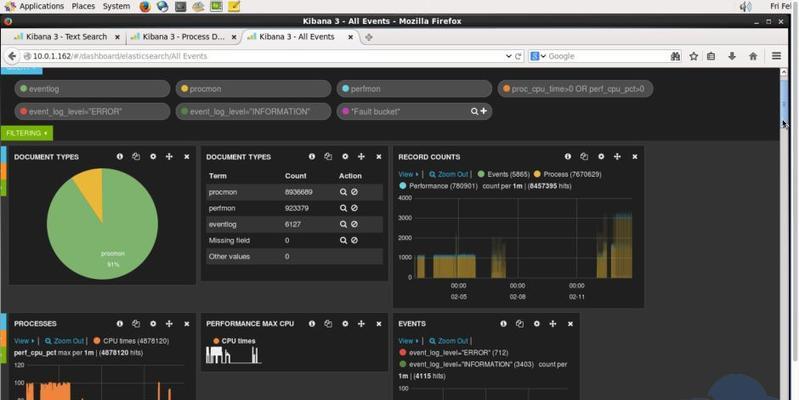Expand View options in Record Counts
Viewport: 799px width, 400px height.
click(409, 174)
